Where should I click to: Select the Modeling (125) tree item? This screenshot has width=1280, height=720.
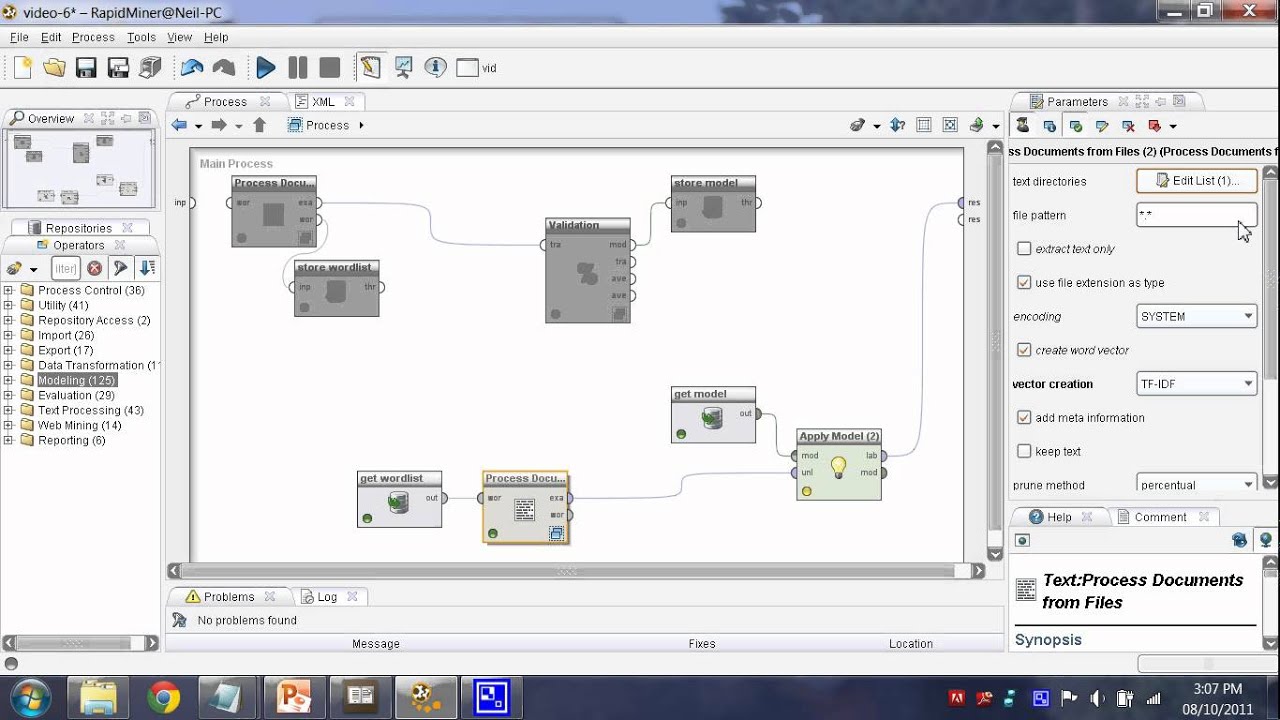[x=77, y=380]
